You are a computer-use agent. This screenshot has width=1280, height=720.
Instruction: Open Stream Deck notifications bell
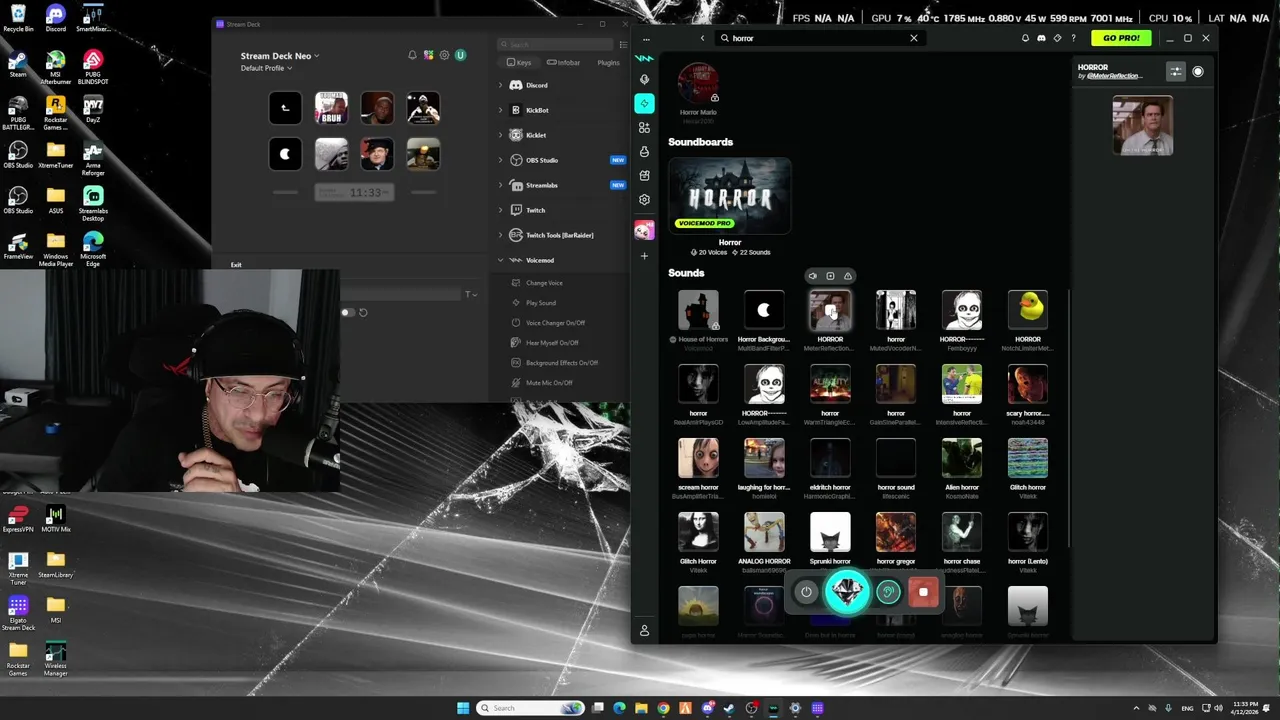tap(412, 55)
